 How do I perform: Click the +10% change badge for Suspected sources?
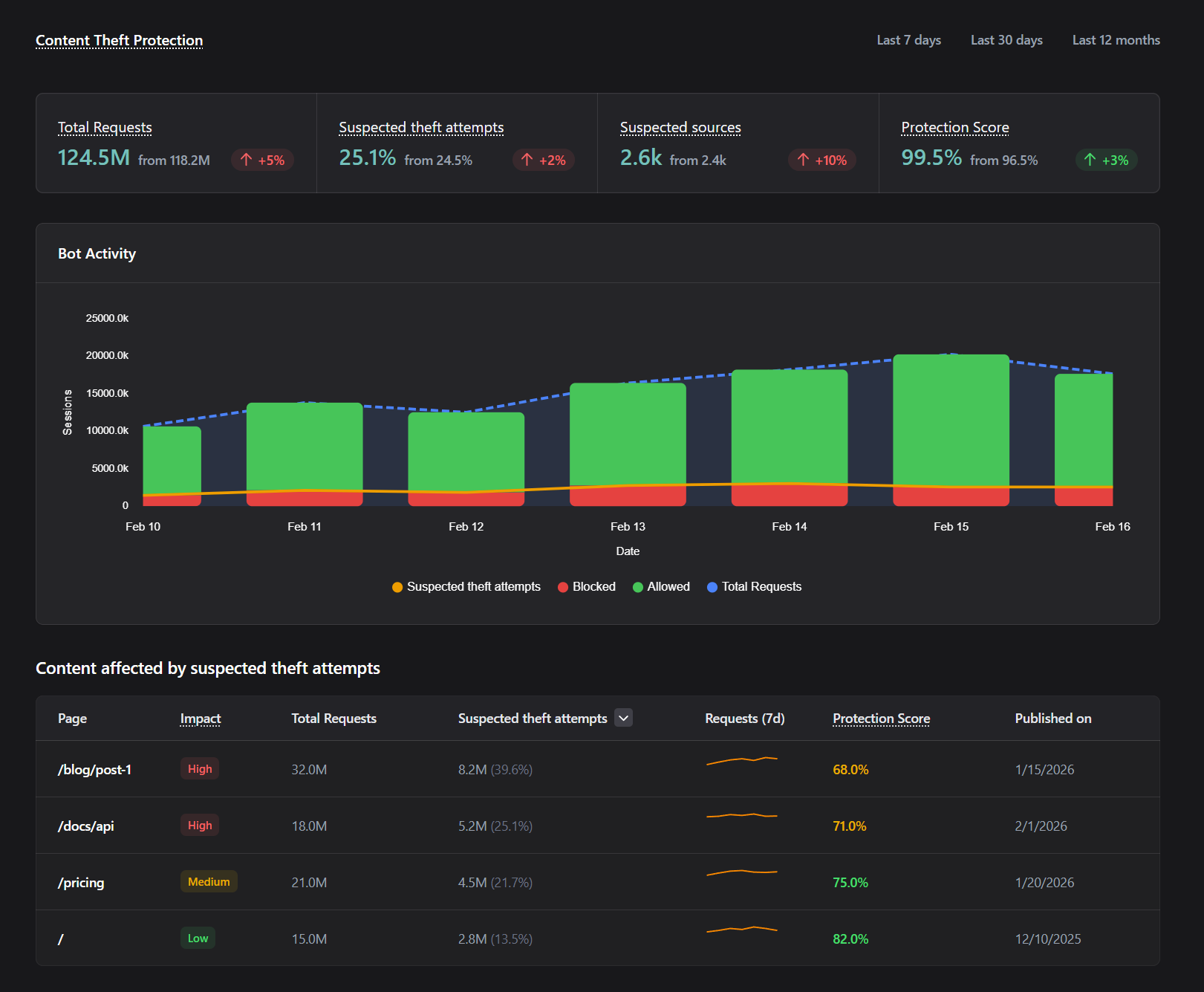[x=821, y=160]
